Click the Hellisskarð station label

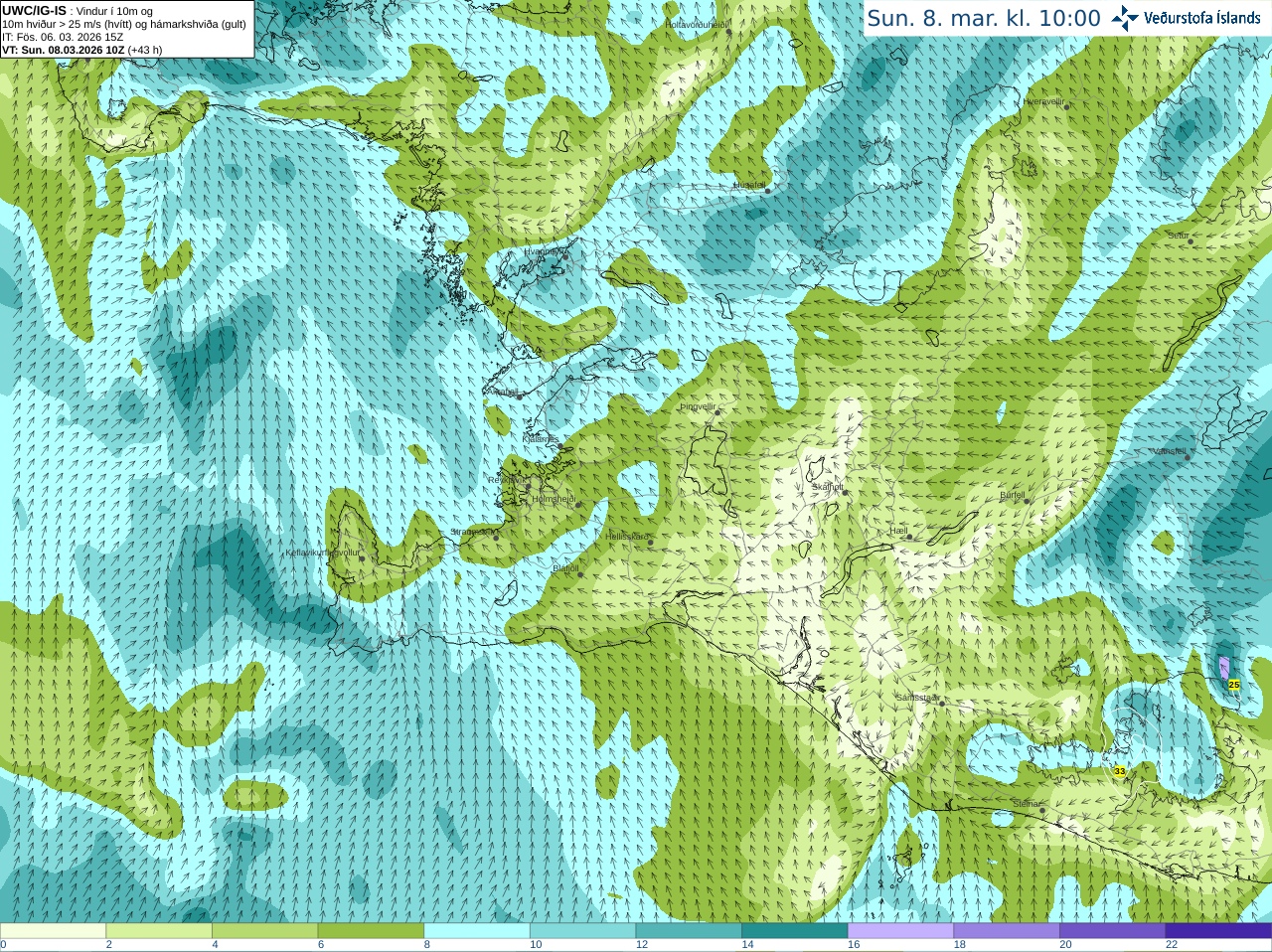point(627,537)
